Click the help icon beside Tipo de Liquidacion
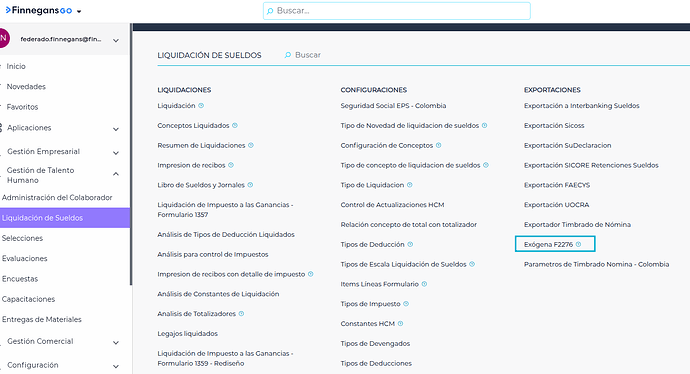The image size is (690, 374). [410, 185]
